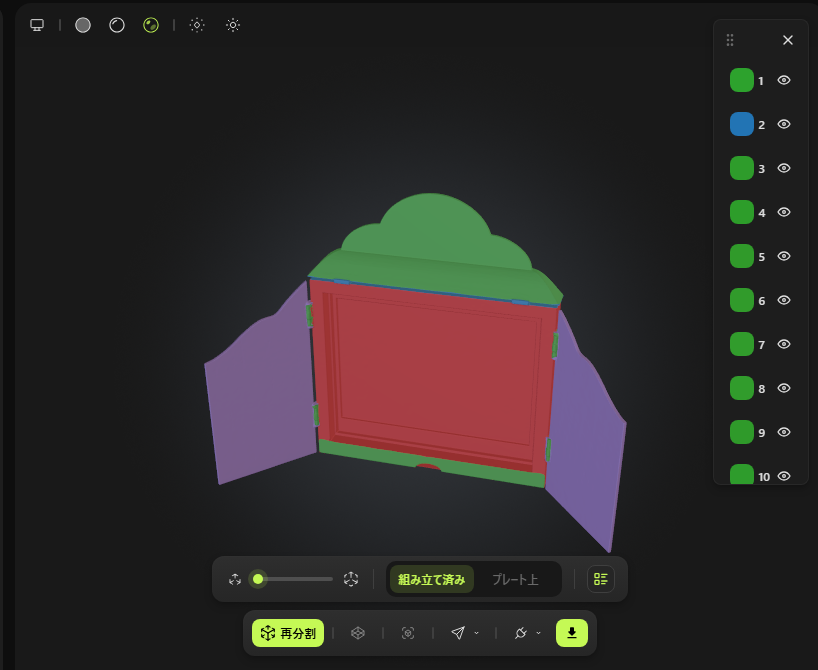Hide part 5 using eye icon
818x670 pixels.
pyautogui.click(x=784, y=256)
